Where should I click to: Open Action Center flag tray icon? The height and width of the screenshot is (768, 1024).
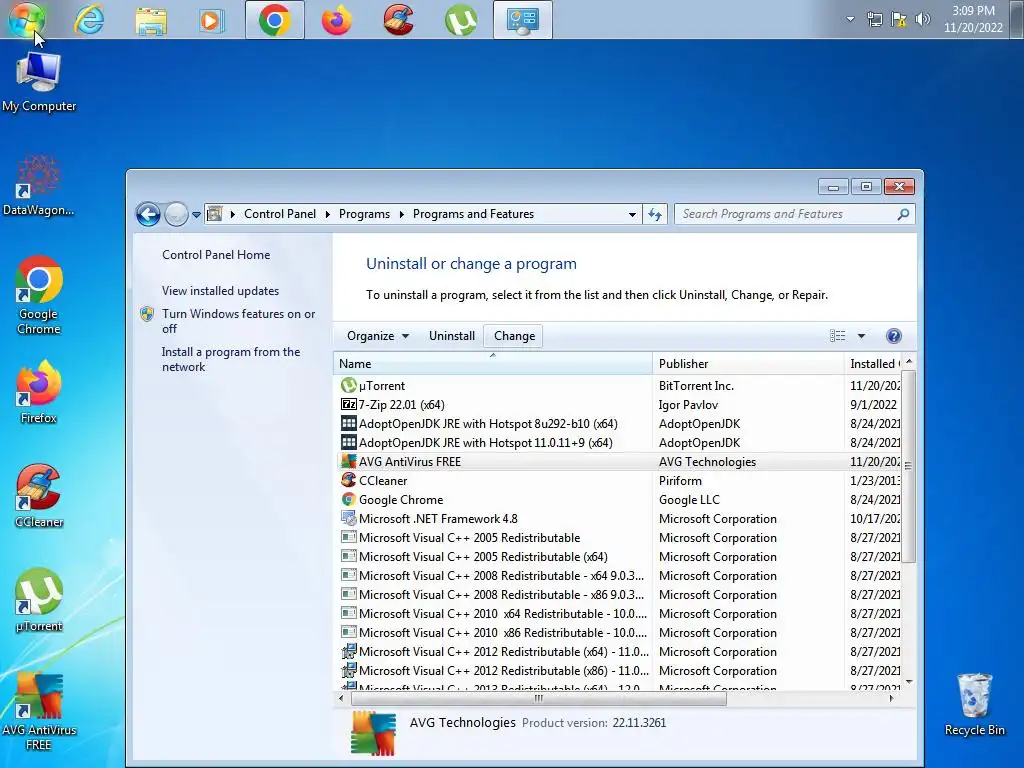coord(899,19)
